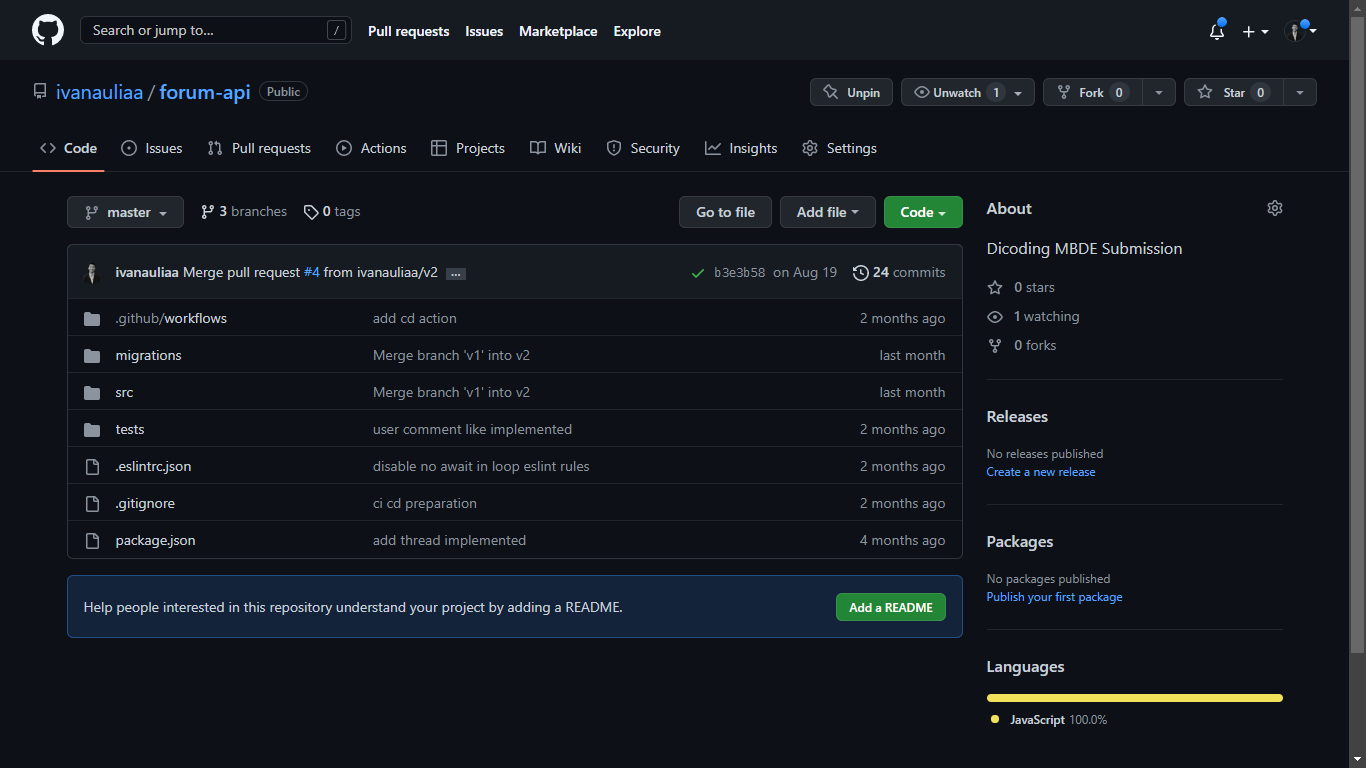Click the eye icon next to 1 watching
The width and height of the screenshot is (1366, 768).
point(995,316)
